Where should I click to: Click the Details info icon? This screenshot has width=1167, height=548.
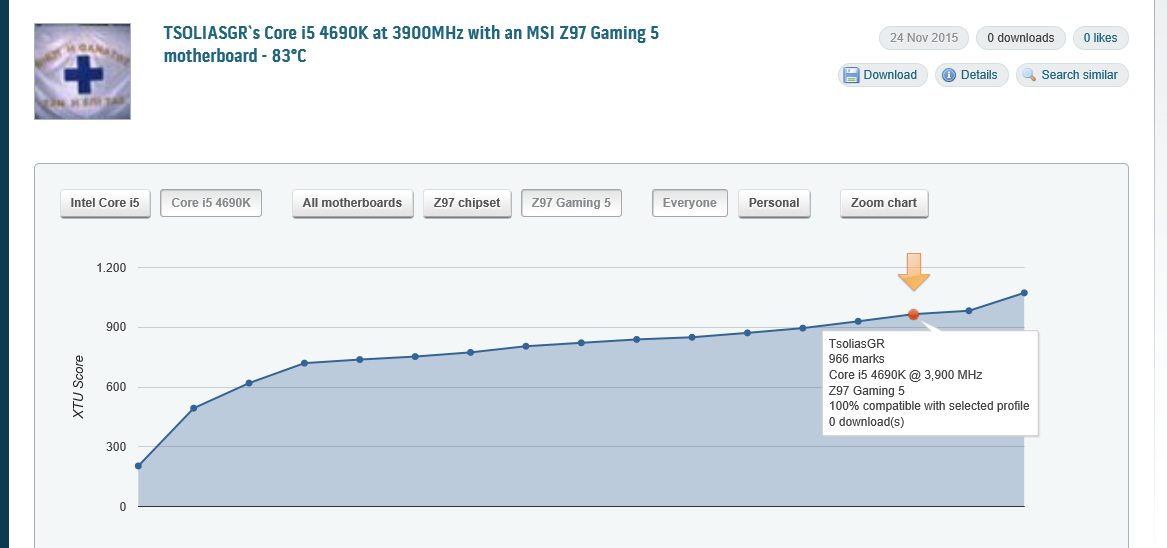click(949, 75)
